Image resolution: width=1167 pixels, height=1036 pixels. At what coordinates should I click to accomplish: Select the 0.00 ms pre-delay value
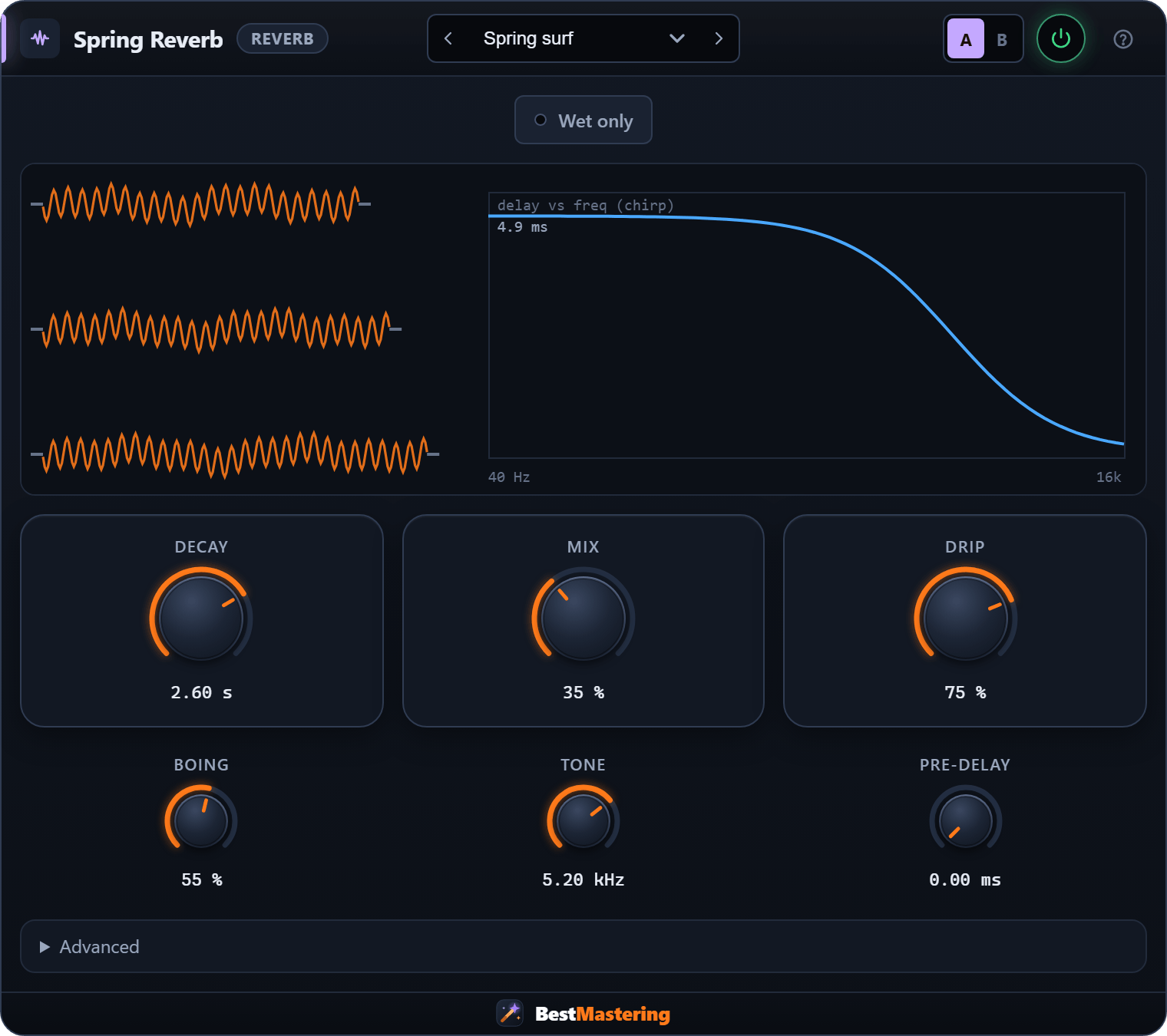965,879
